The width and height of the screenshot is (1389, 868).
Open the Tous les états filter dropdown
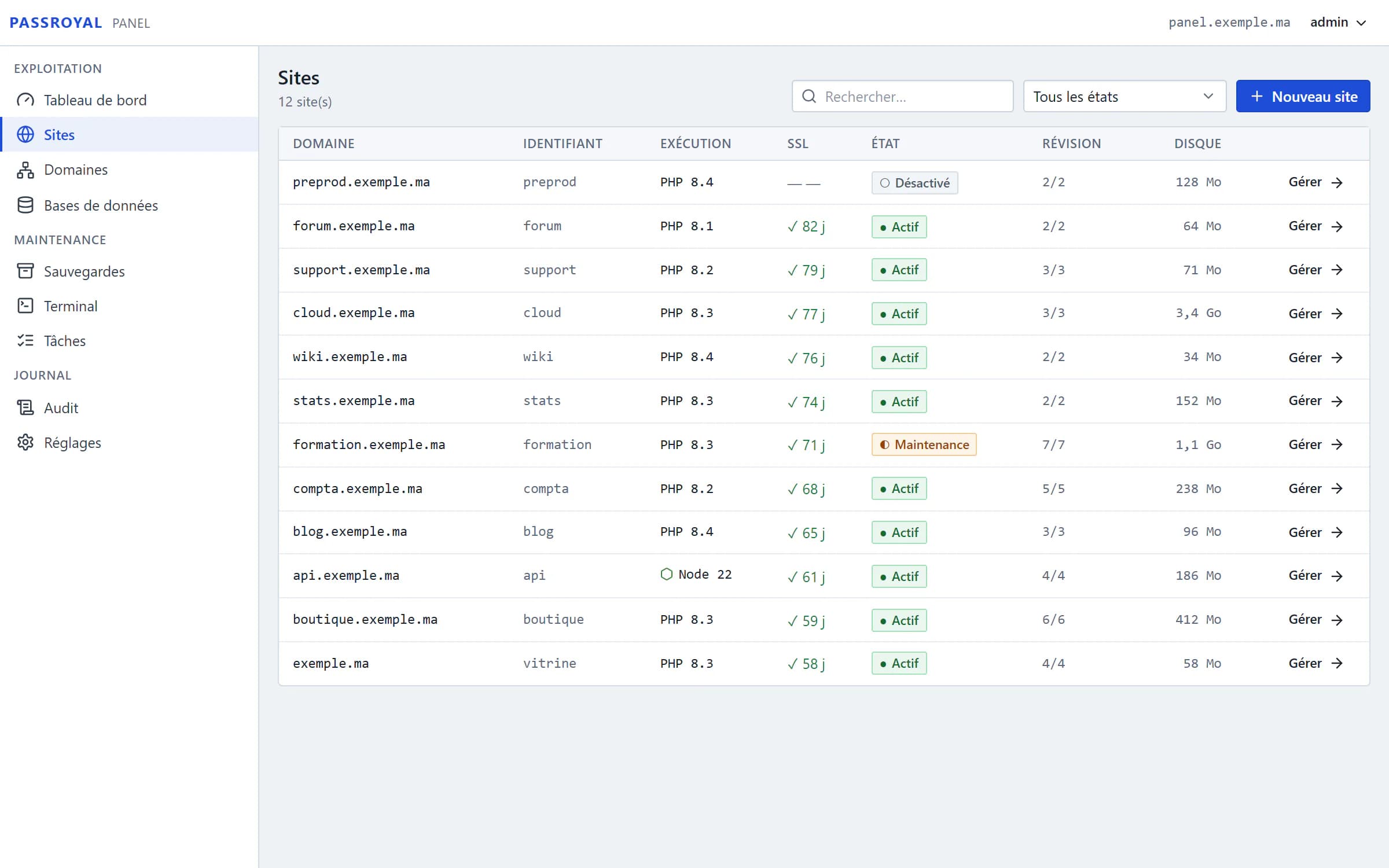click(x=1125, y=97)
